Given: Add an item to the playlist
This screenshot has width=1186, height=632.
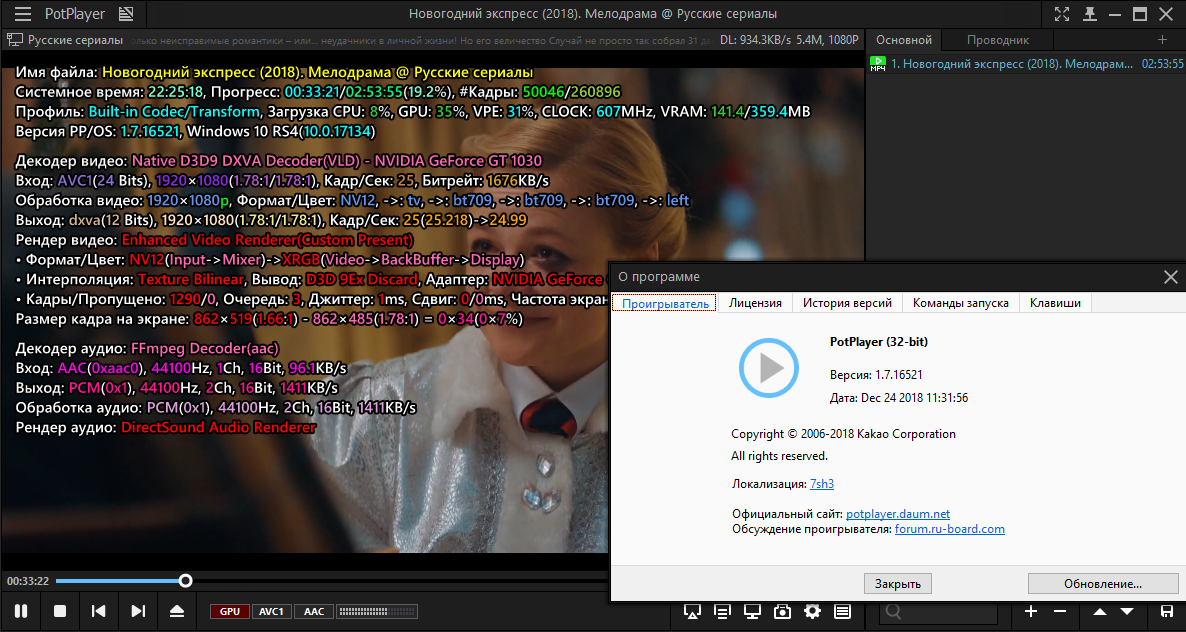Looking at the screenshot, I should coord(1030,611).
